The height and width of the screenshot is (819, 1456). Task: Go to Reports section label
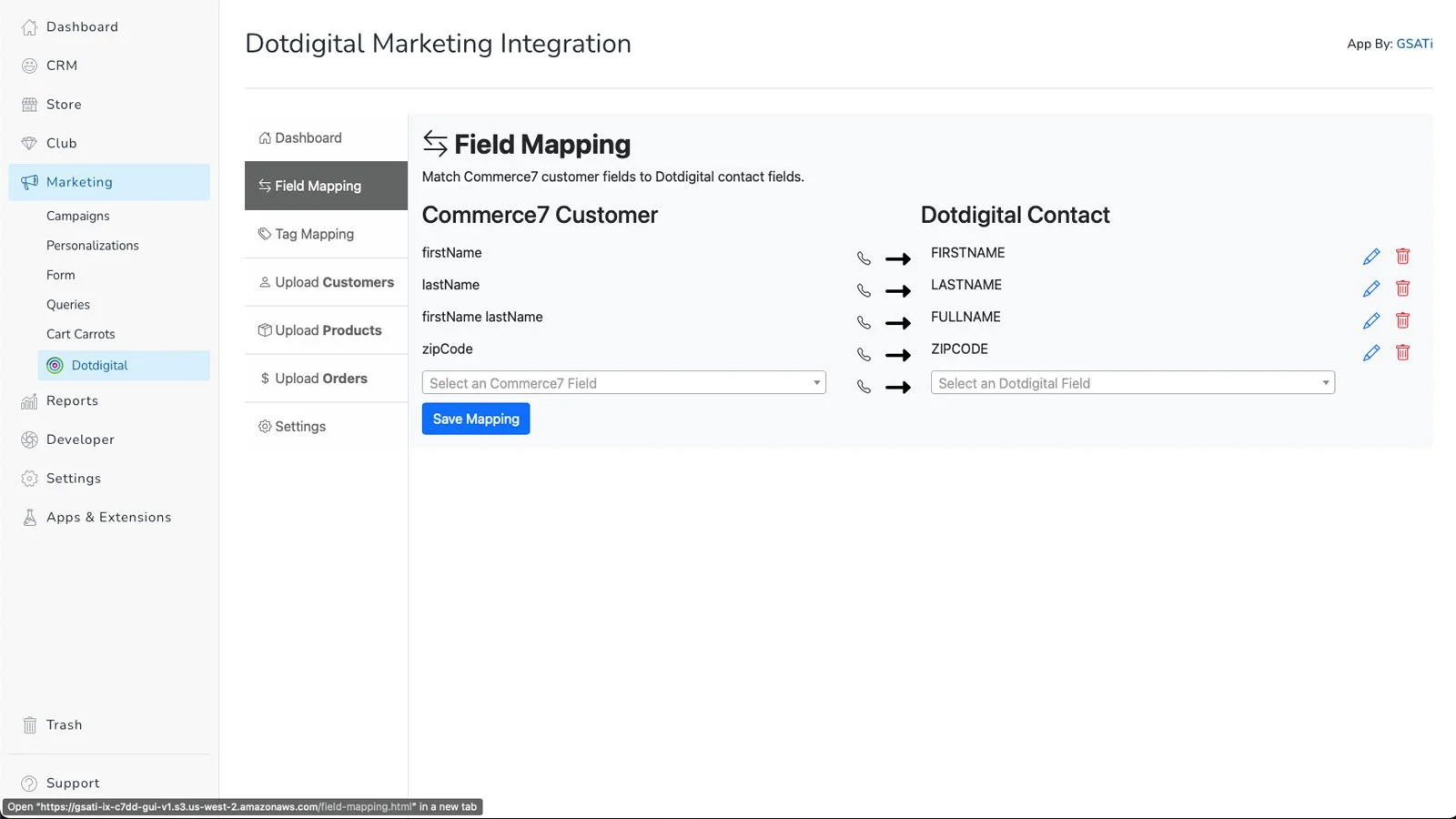72,401
